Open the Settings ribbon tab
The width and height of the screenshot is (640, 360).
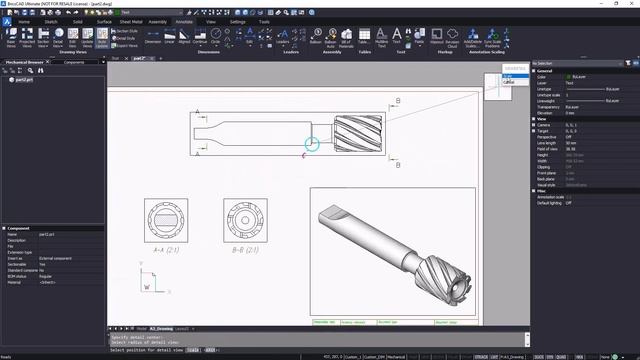click(238, 22)
